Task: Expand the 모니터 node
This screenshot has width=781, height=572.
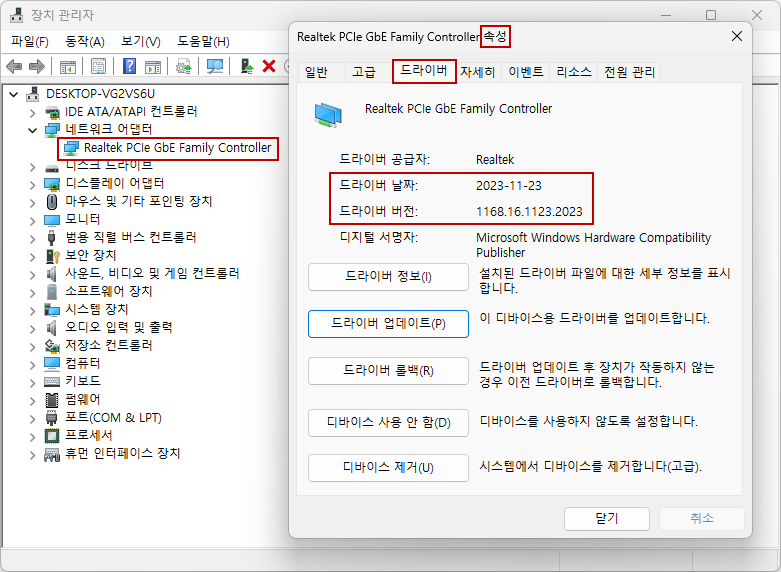Action: tap(32, 220)
